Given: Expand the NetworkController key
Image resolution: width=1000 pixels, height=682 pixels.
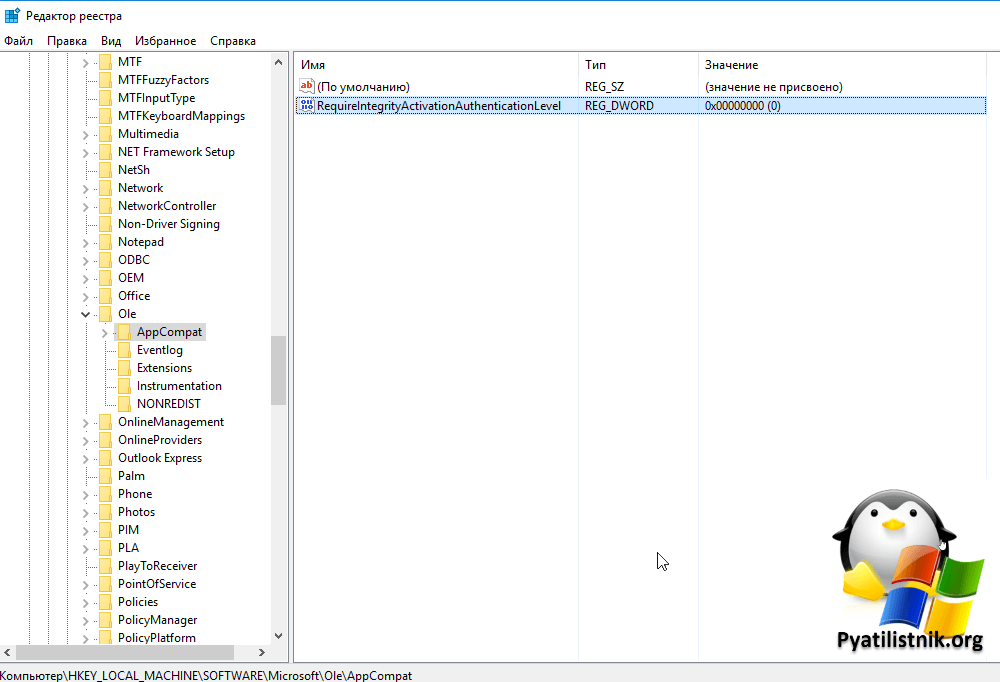Looking at the screenshot, I should (x=86, y=206).
